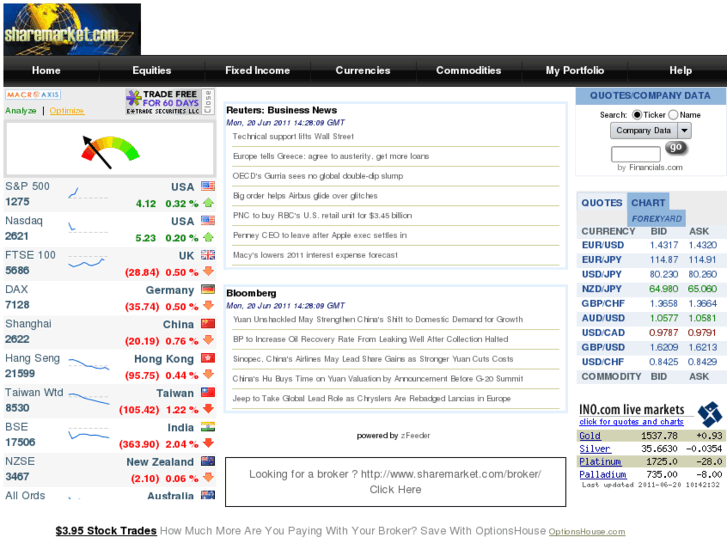Read 'Technical support lifts Wall Street' headline
This screenshot has width=727, height=545.
(x=293, y=136)
